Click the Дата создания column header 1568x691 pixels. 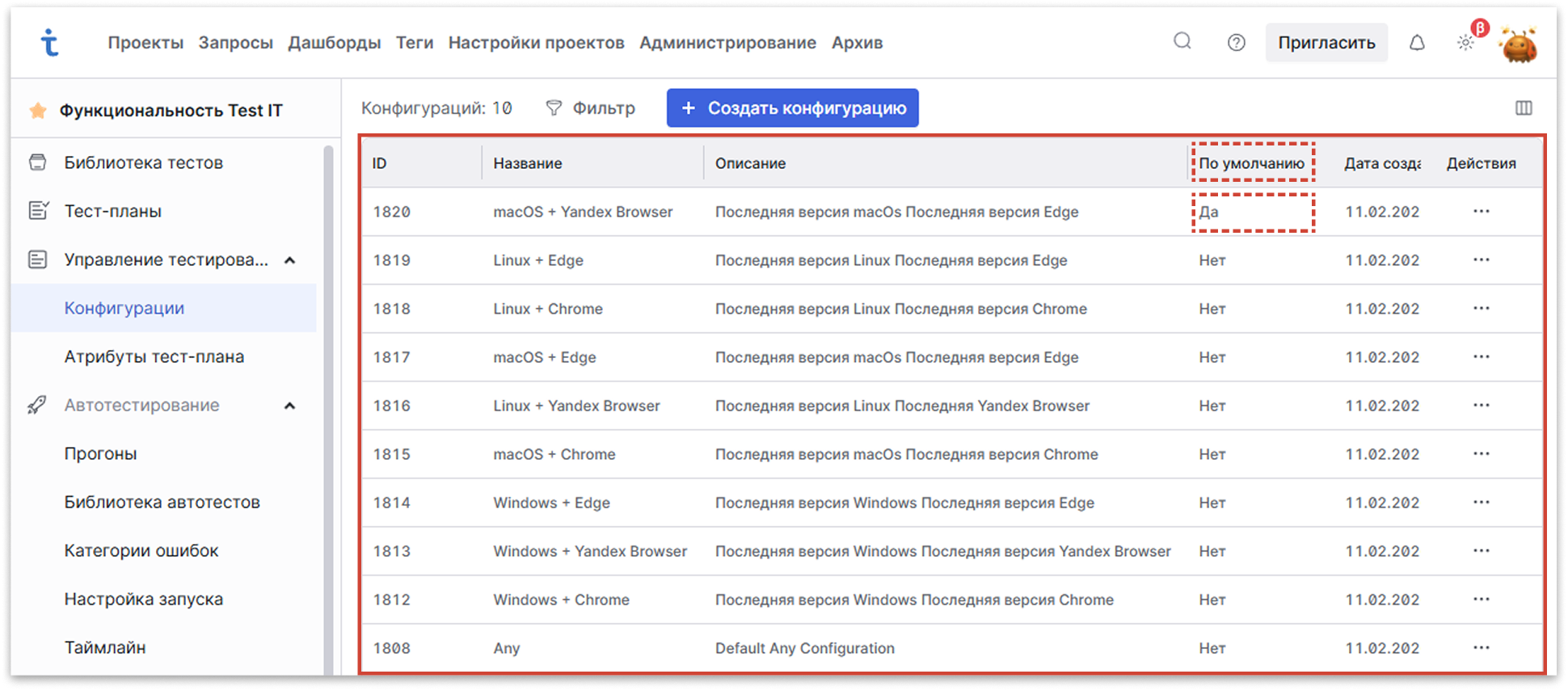pyautogui.click(x=1382, y=163)
